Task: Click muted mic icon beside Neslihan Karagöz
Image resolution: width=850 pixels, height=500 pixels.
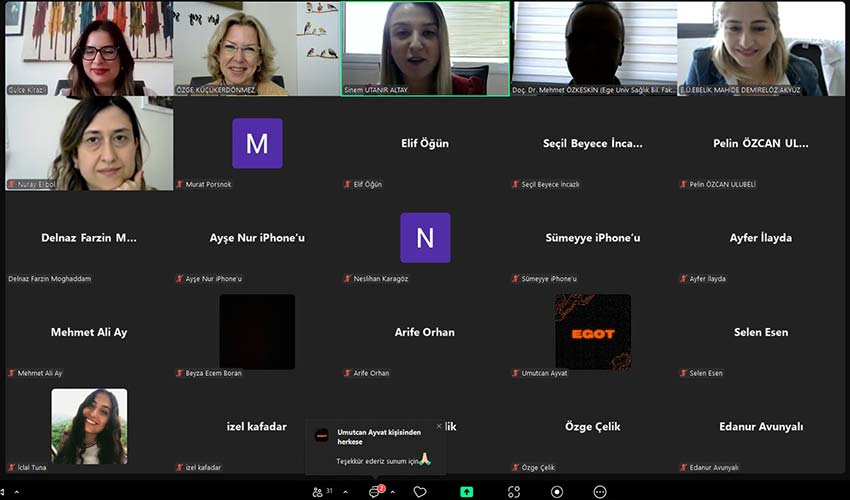Action: click(348, 279)
